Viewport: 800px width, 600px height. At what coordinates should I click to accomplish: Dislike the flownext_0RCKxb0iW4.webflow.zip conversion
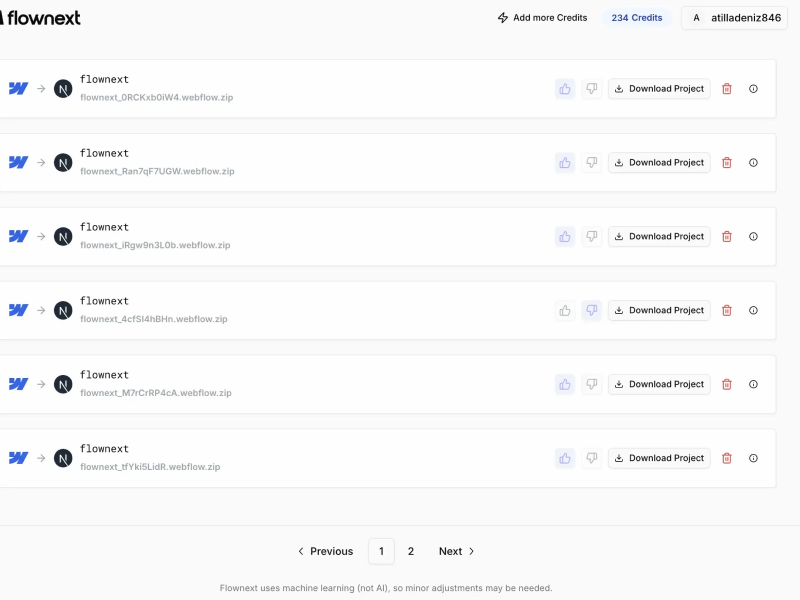click(591, 89)
